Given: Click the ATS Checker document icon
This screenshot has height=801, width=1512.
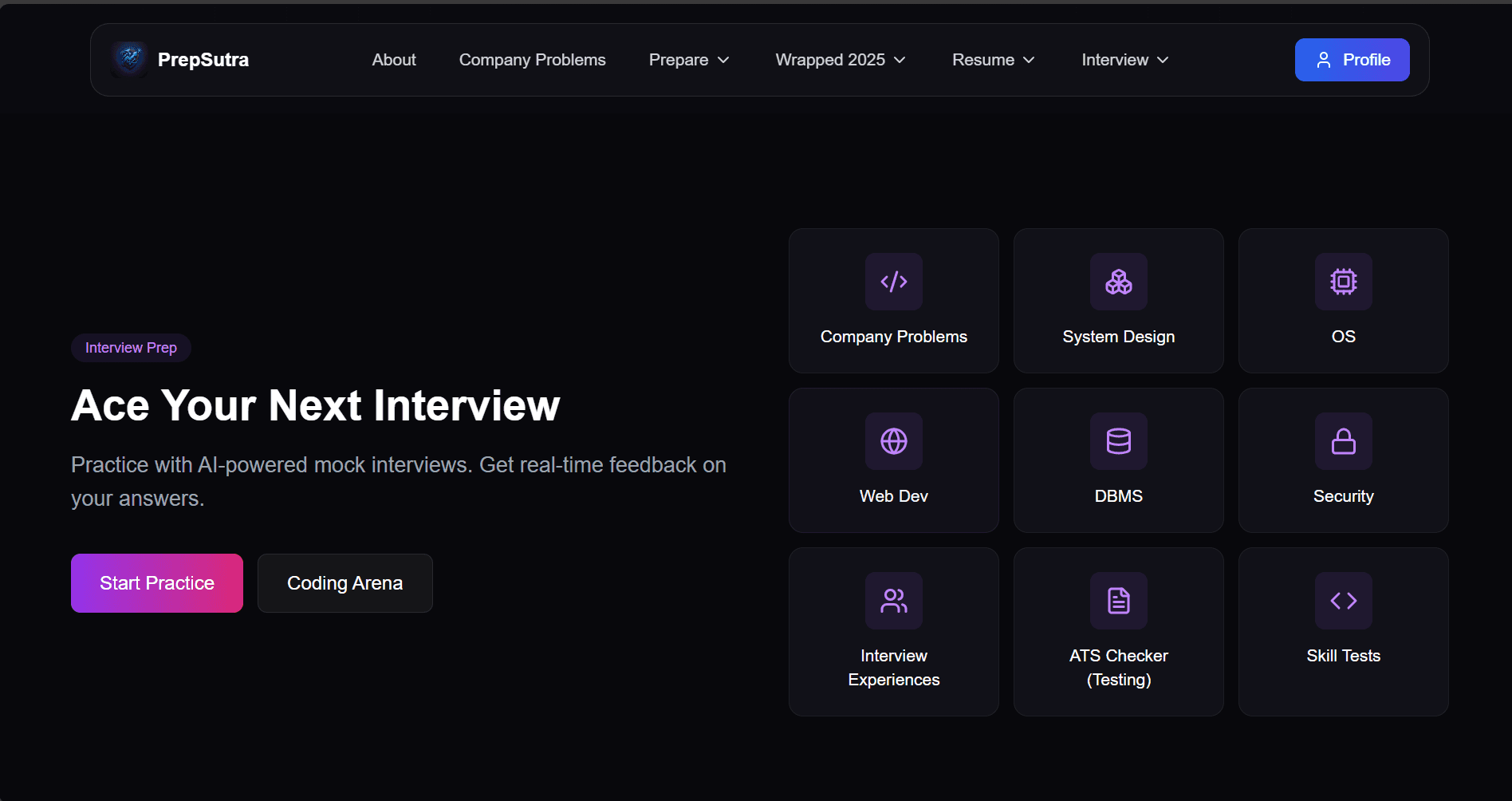Looking at the screenshot, I should coord(1118,601).
